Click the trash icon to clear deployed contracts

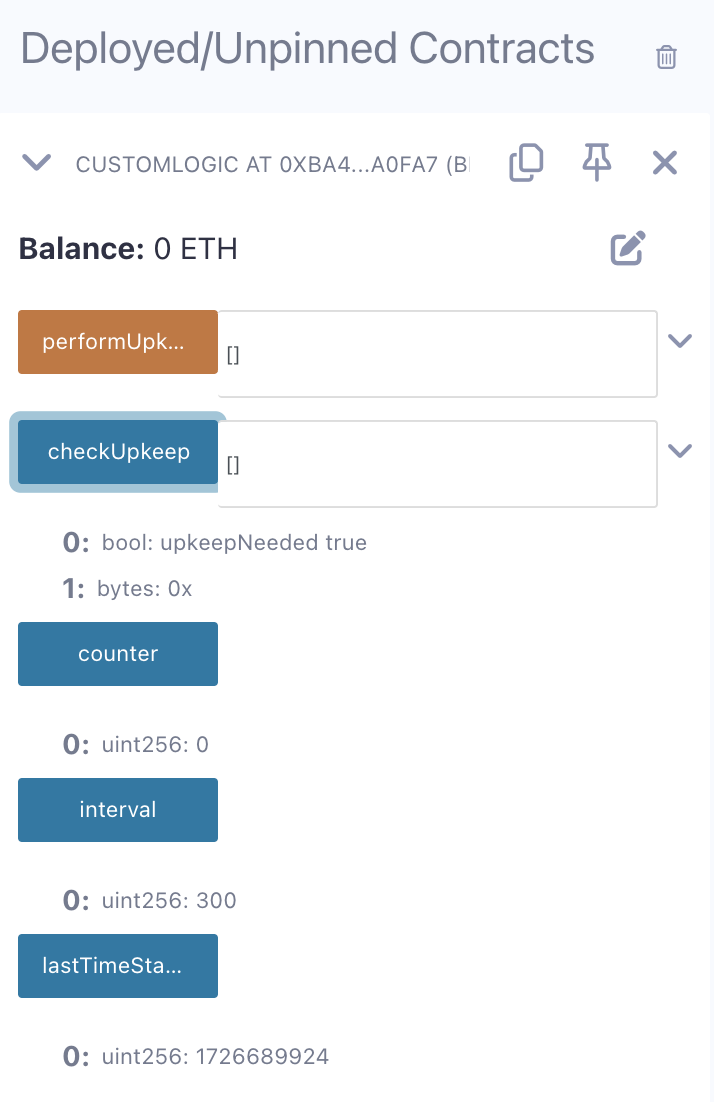[666, 57]
